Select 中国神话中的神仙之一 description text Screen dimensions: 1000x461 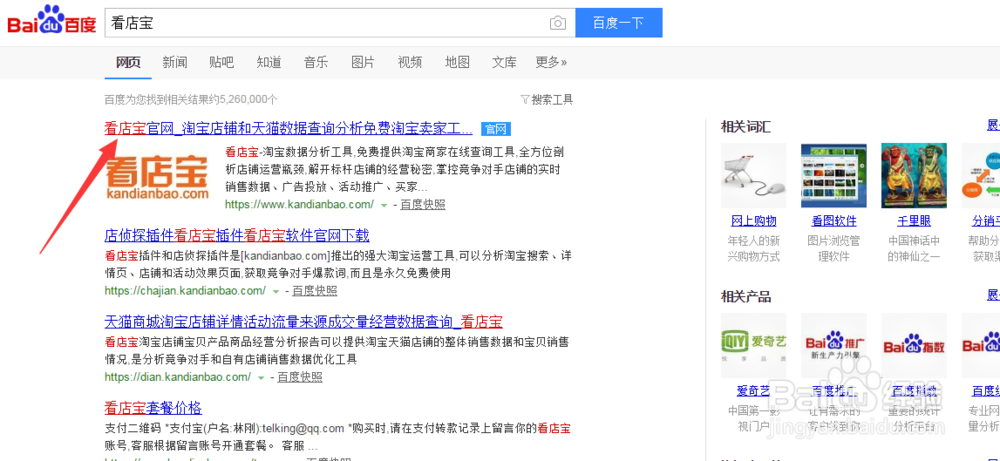tap(914, 249)
